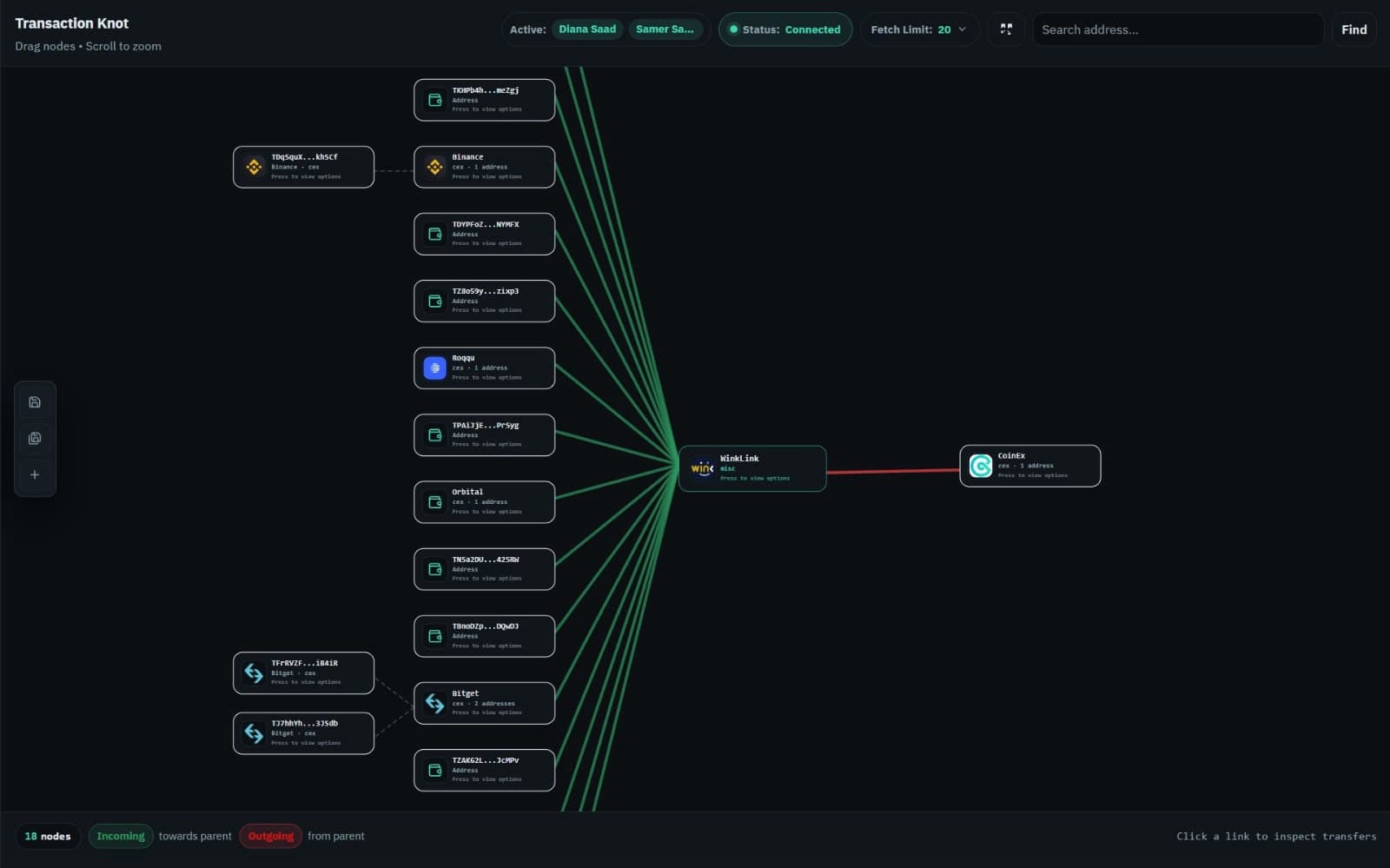
Task: Click the red link between WinkLink and CoinEx
Action: pyautogui.click(x=893, y=472)
